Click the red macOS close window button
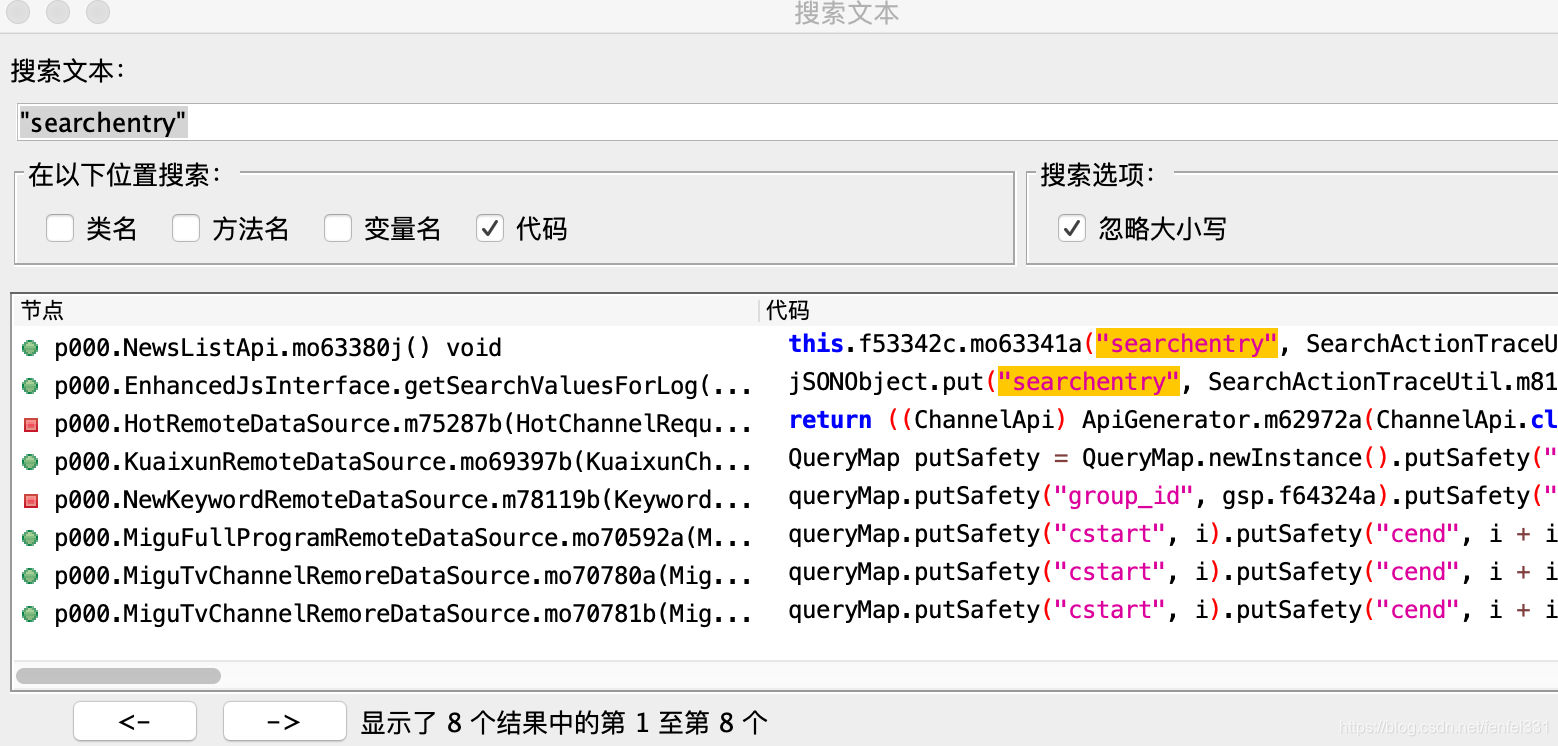 coord(19,12)
